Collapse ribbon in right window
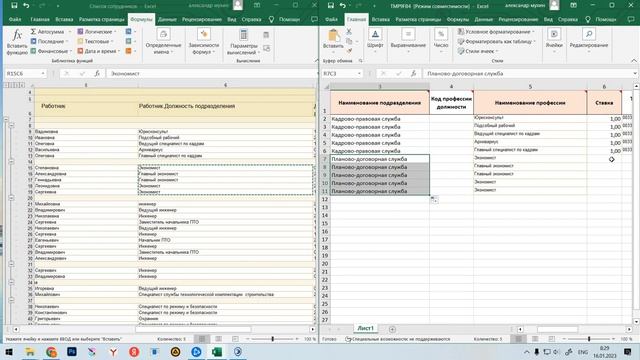The width and height of the screenshot is (640, 360). coord(634,60)
